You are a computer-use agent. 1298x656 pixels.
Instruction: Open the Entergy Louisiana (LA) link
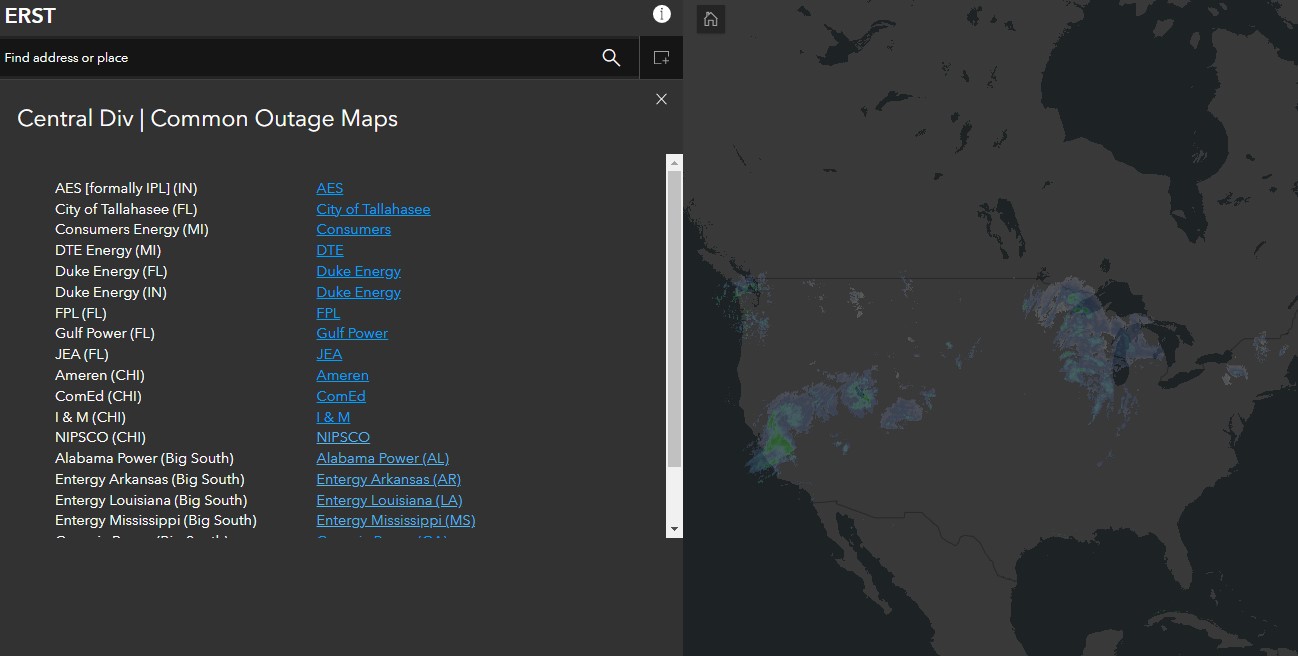(x=389, y=500)
